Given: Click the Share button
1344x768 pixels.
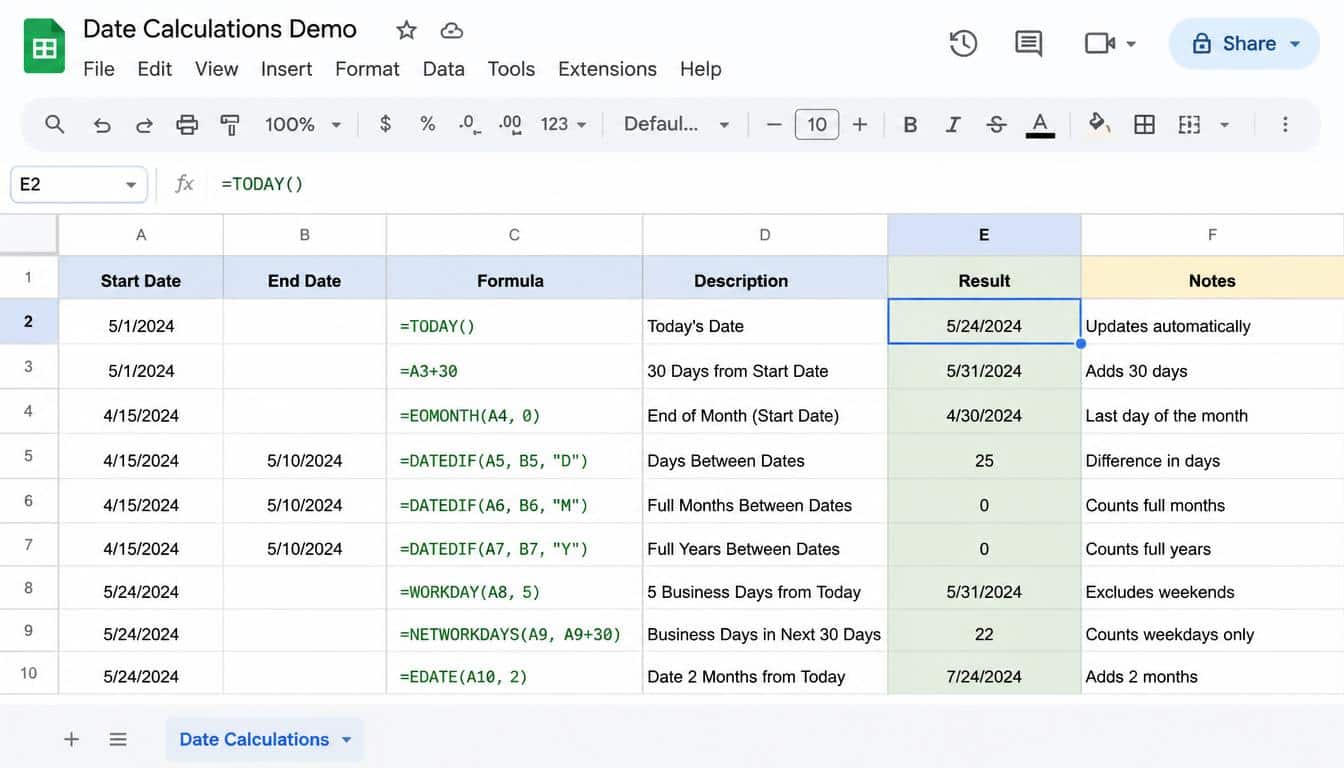Looking at the screenshot, I should coord(1244,44).
